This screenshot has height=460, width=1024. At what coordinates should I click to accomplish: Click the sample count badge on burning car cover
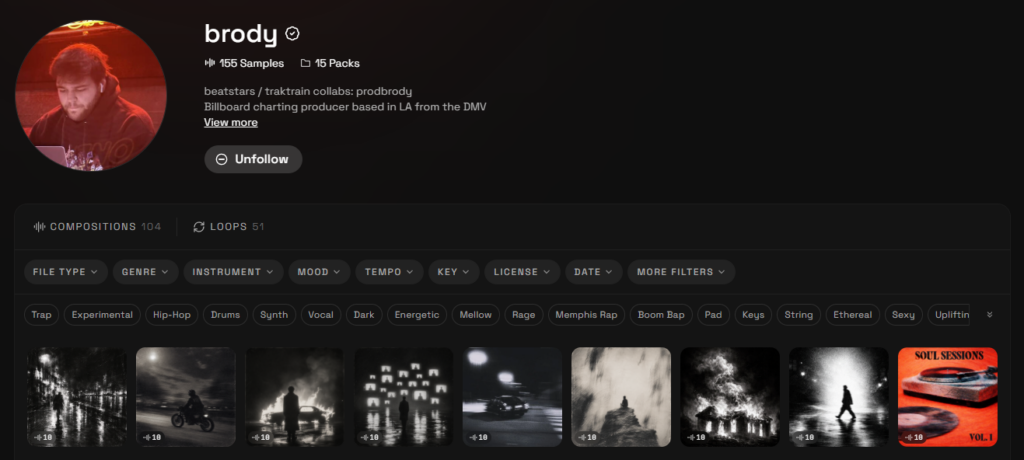click(x=261, y=437)
